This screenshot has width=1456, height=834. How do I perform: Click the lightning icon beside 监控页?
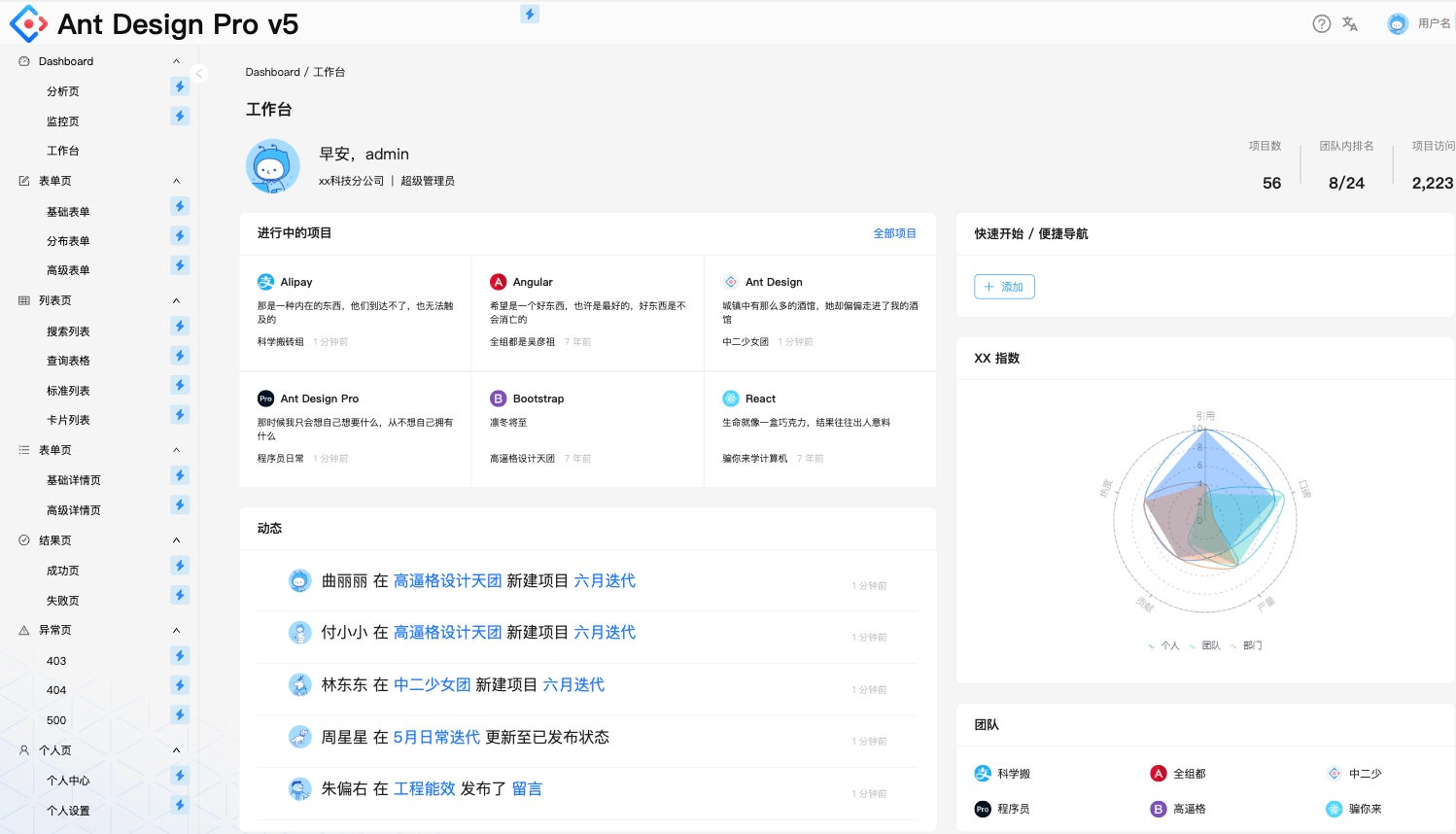coord(180,116)
